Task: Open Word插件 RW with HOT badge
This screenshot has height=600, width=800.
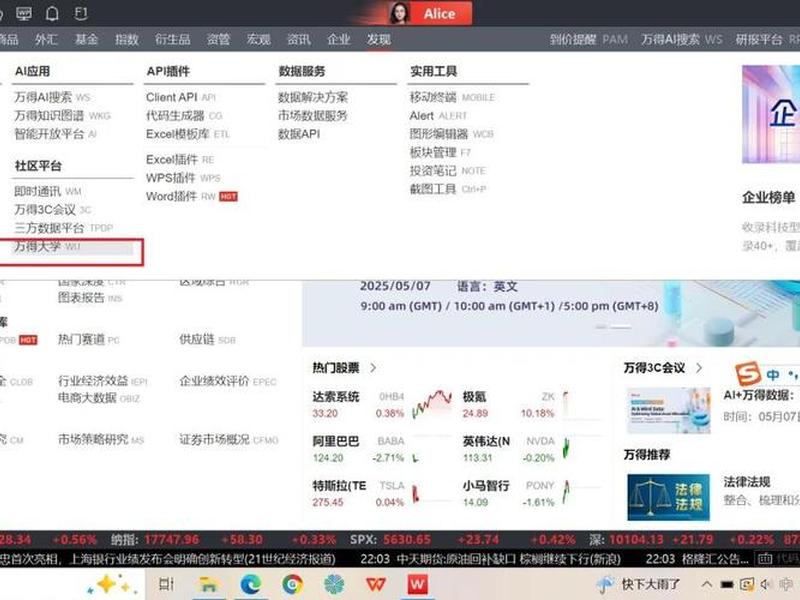Action: [x=192, y=196]
